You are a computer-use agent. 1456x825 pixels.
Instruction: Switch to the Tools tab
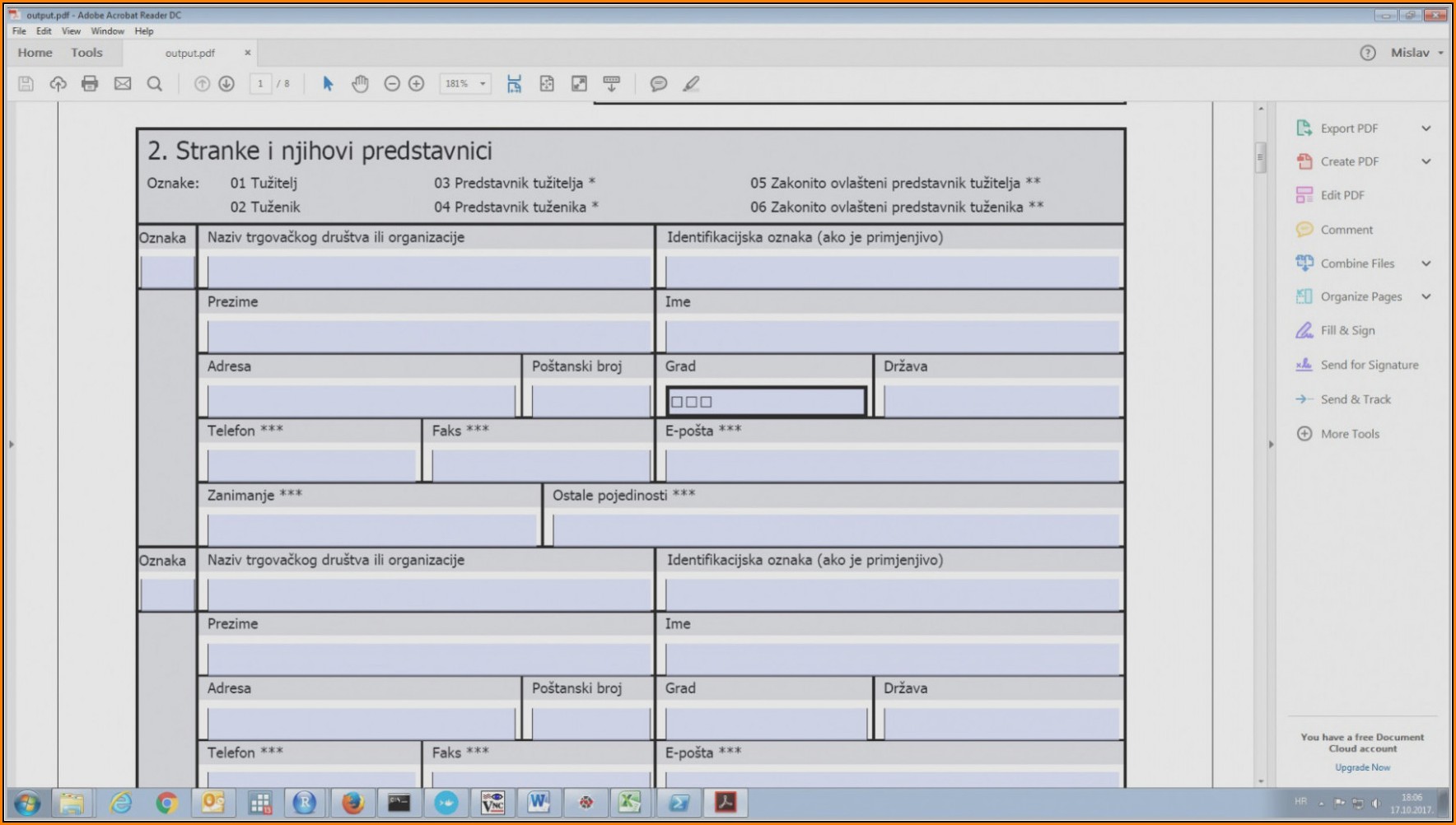[x=86, y=53]
